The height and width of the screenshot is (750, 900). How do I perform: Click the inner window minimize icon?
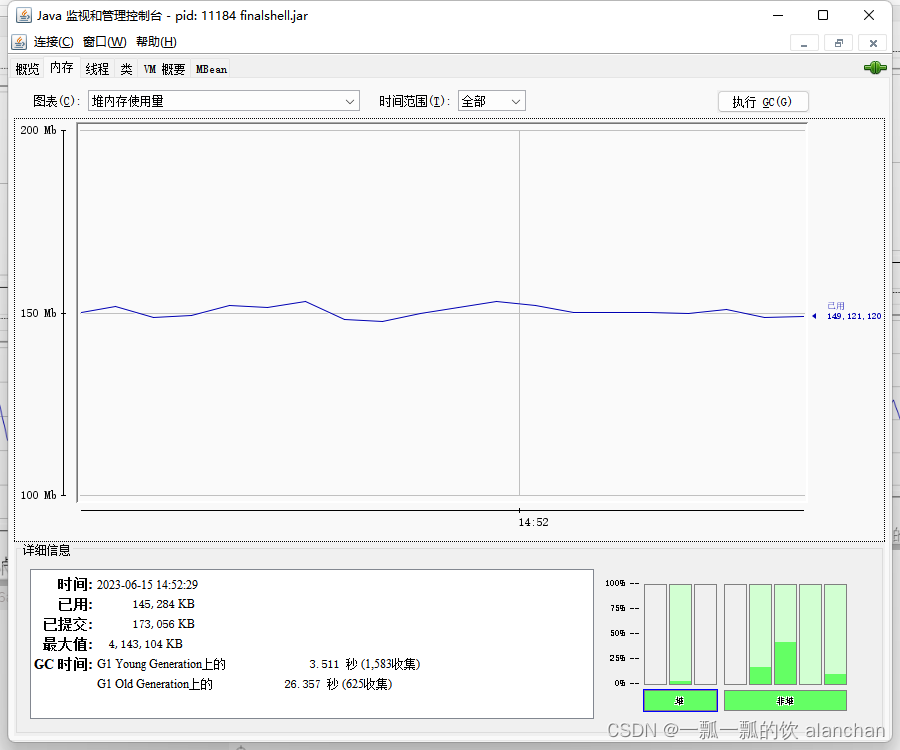(804, 42)
